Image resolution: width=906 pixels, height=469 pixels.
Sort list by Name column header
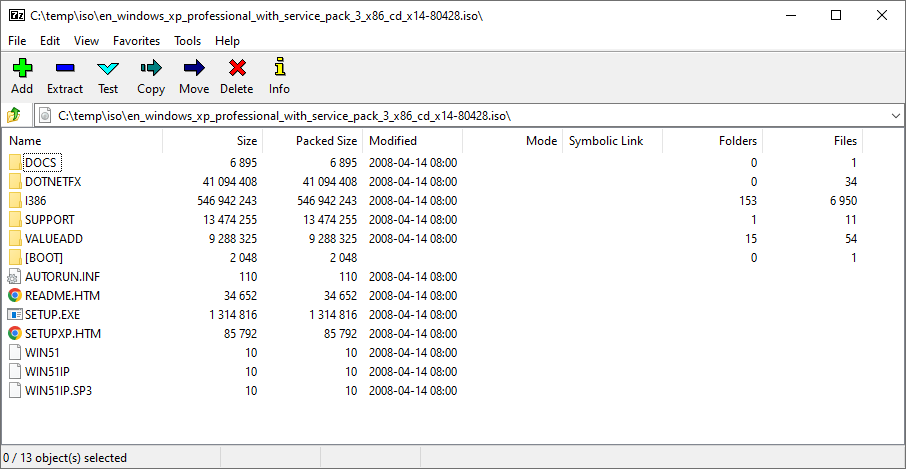83,141
